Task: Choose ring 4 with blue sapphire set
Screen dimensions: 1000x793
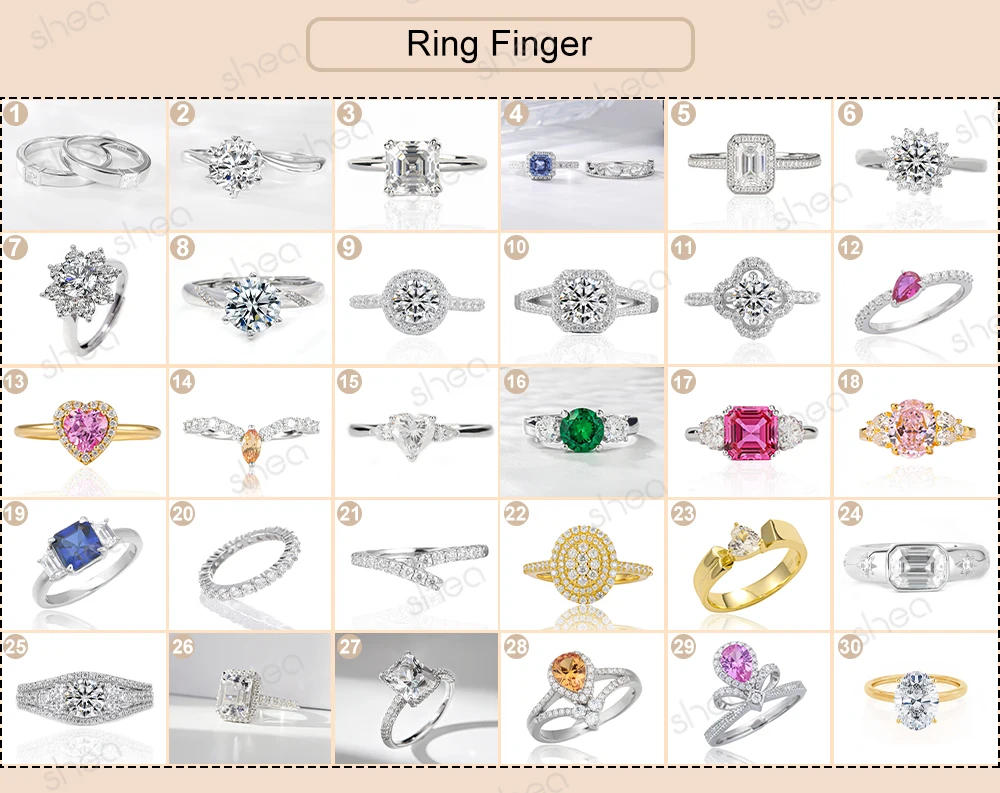Action: click(x=582, y=165)
